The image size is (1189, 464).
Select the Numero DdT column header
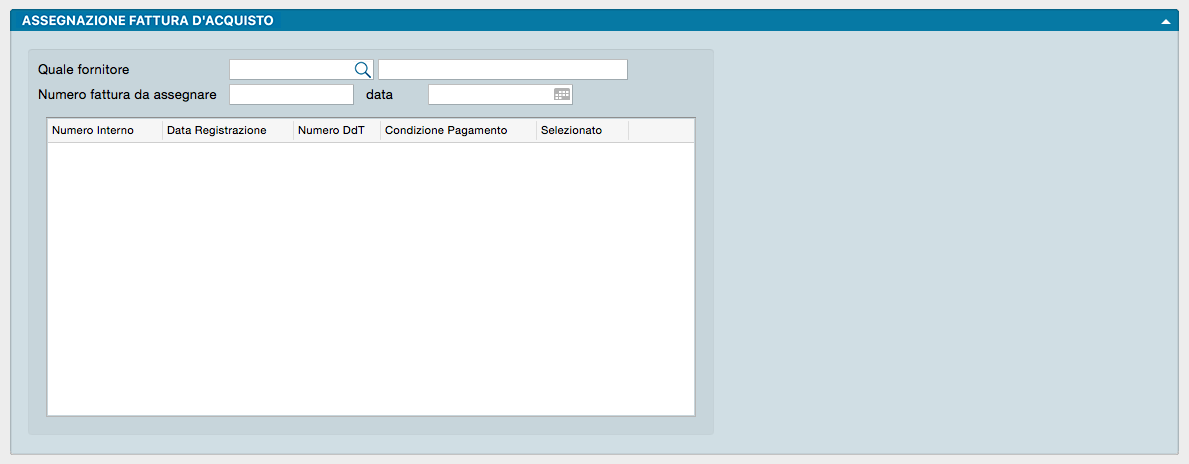coord(324,131)
